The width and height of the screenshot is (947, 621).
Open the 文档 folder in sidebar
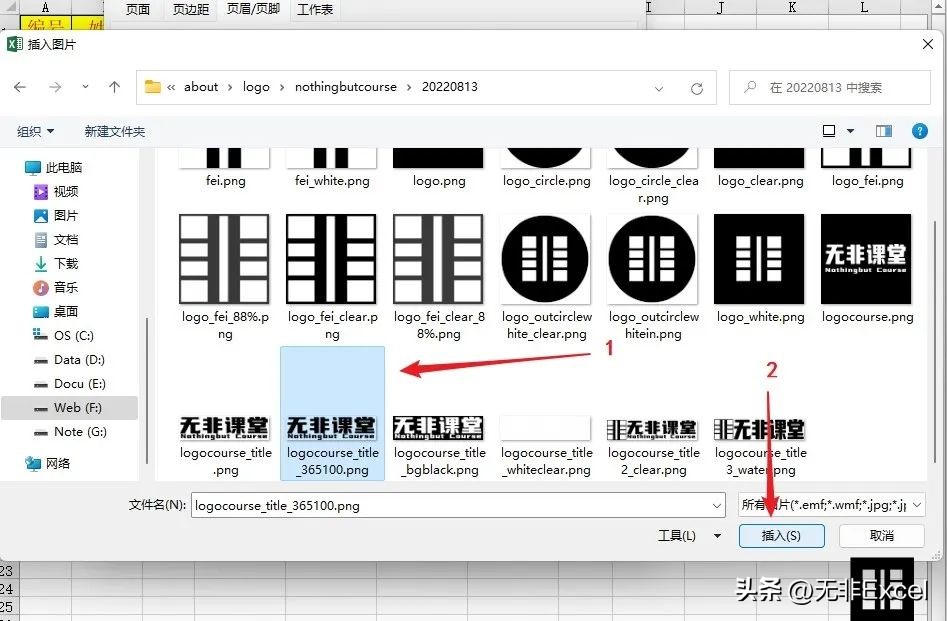click(x=56, y=240)
